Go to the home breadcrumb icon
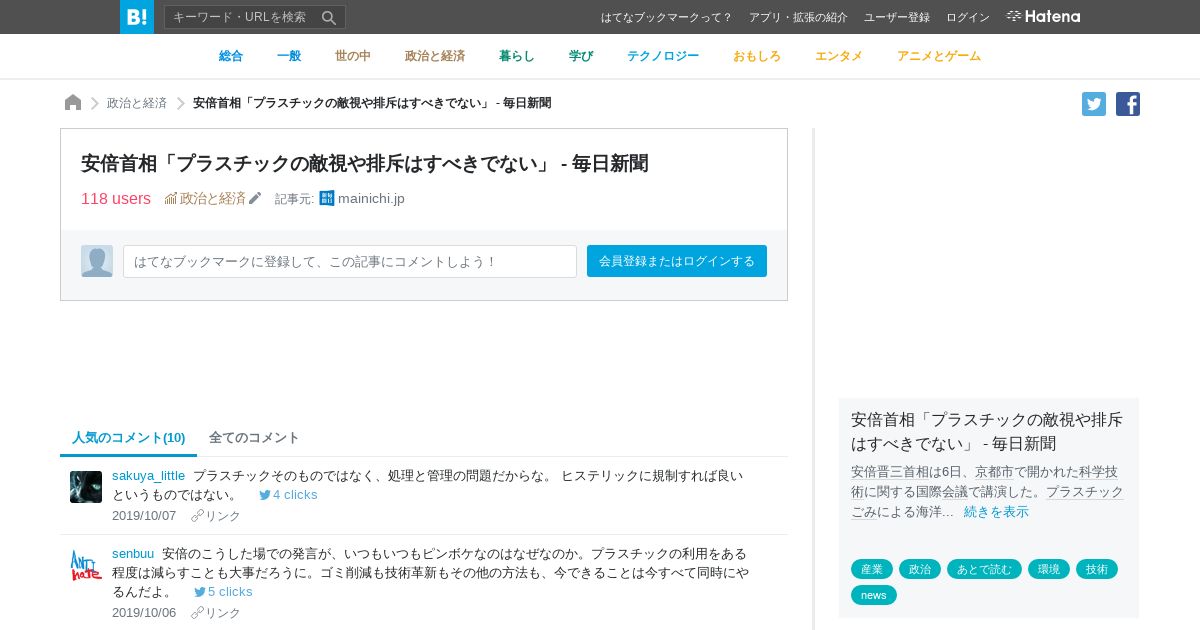 73,103
